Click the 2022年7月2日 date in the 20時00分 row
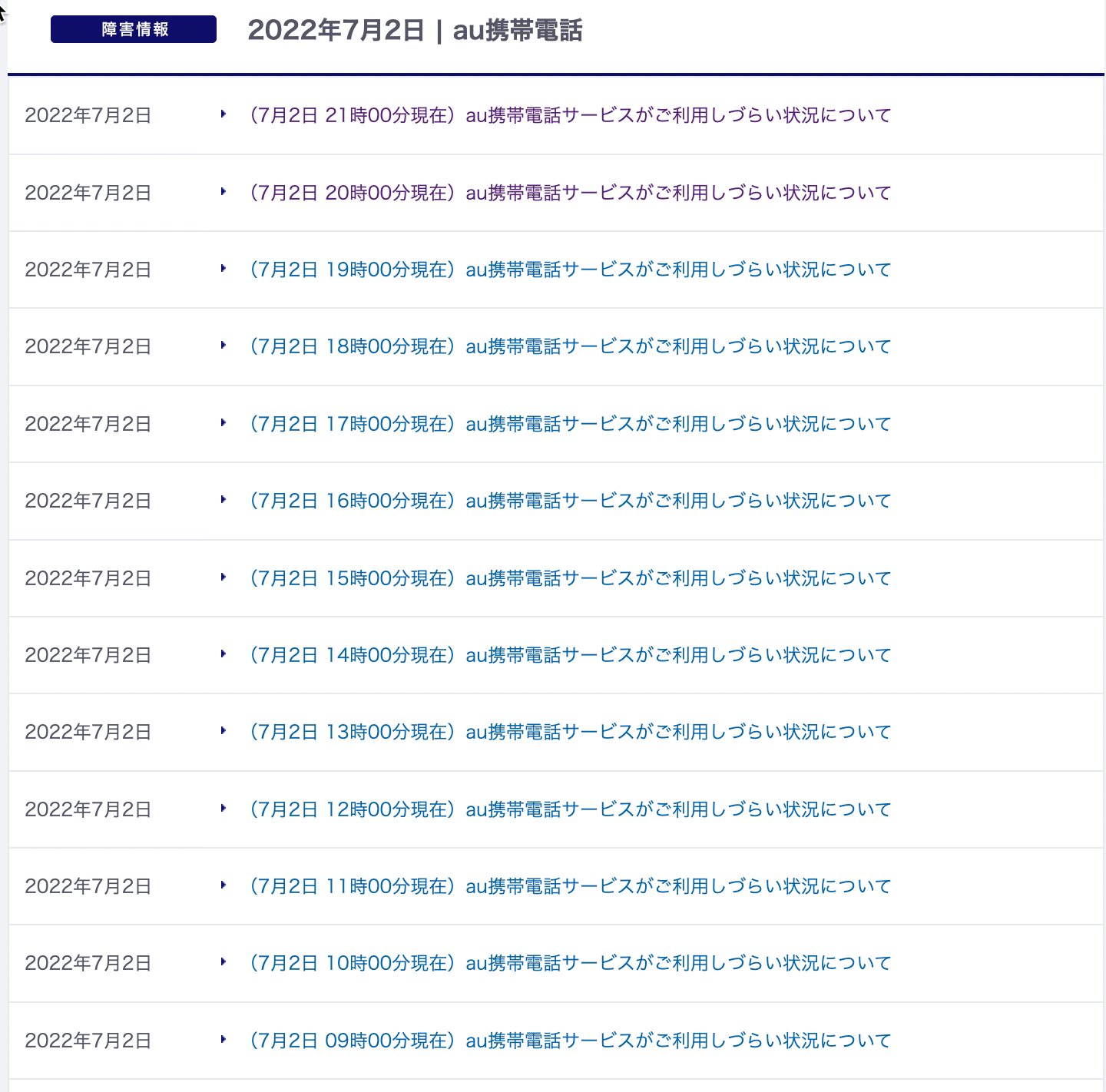This screenshot has height=1092, width=1106. point(88,193)
